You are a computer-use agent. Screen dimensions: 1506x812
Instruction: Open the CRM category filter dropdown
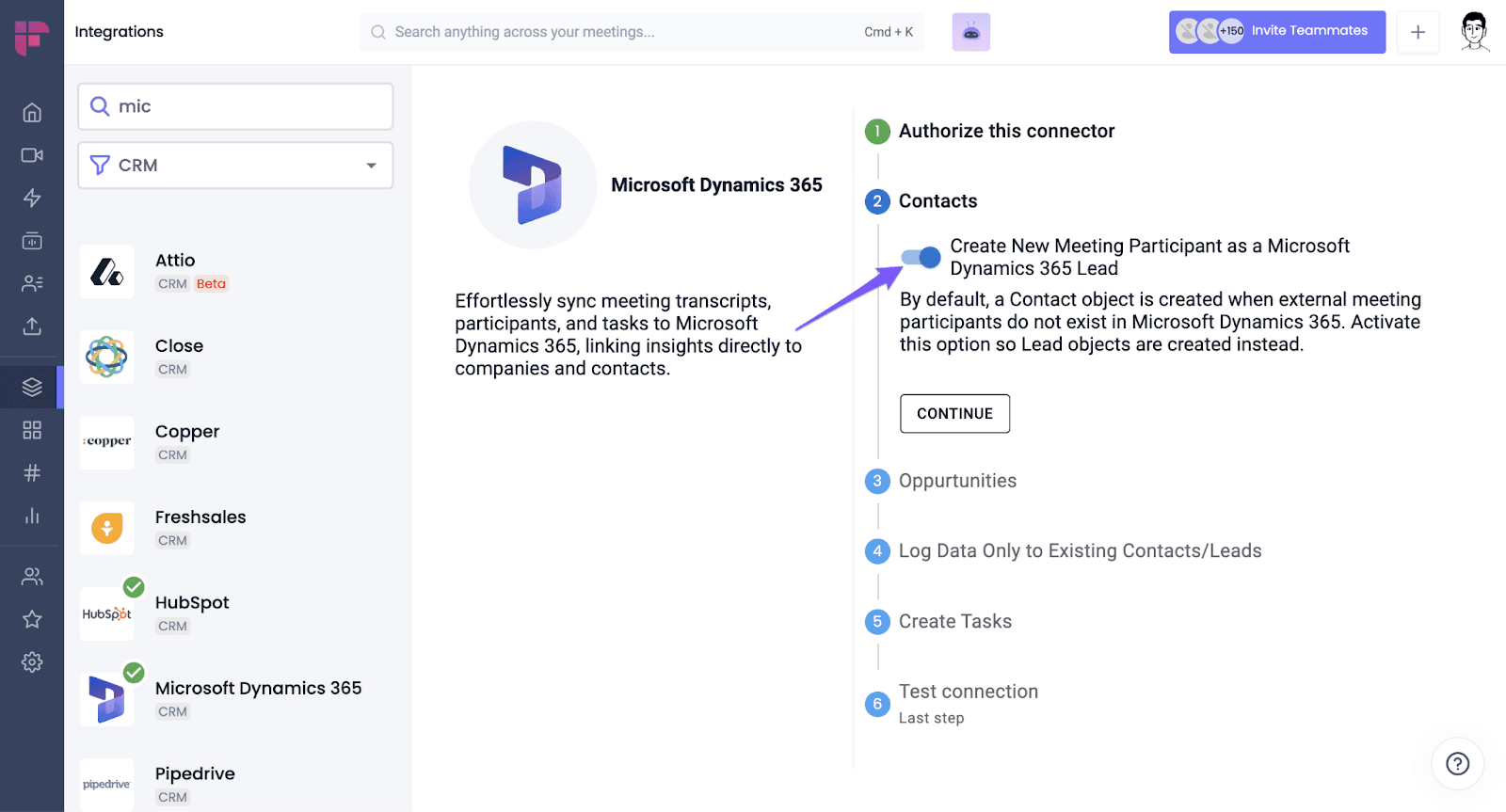click(235, 166)
